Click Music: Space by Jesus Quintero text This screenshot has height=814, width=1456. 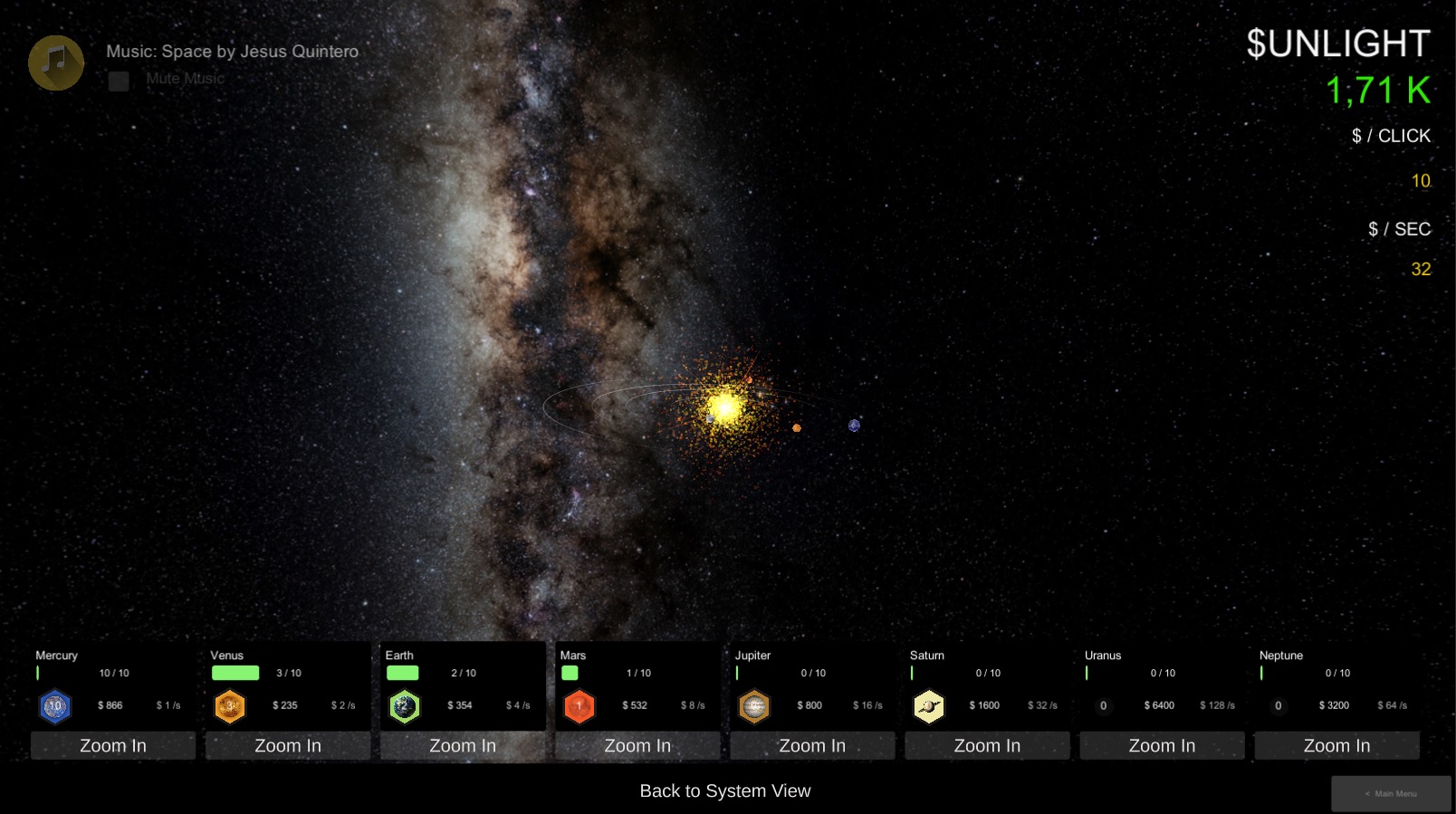pyautogui.click(x=232, y=52)
